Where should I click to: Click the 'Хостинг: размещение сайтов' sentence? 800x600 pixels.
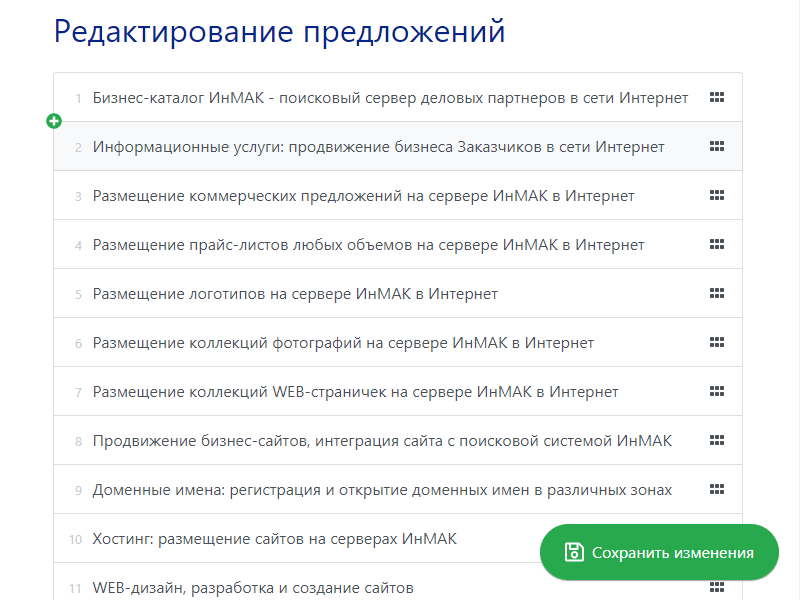click(x=274, y=539)
